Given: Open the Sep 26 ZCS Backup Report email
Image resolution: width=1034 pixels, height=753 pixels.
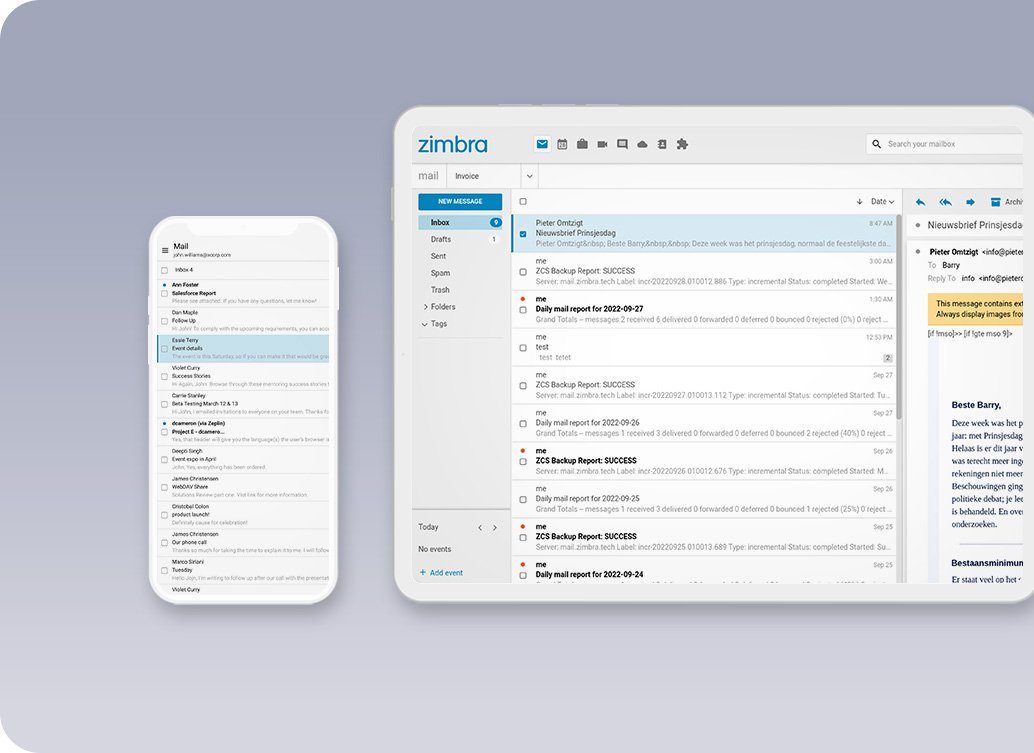Looking at the screenshot, I should [x=704, y=462].
